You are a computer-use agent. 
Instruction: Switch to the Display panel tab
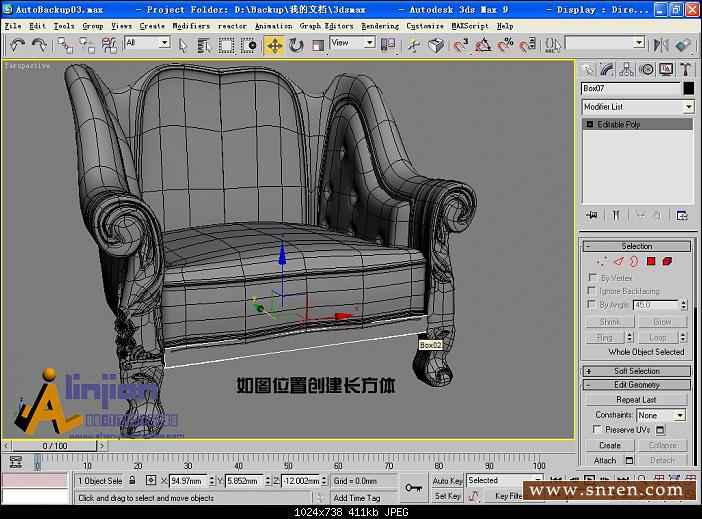click(666, 69)
